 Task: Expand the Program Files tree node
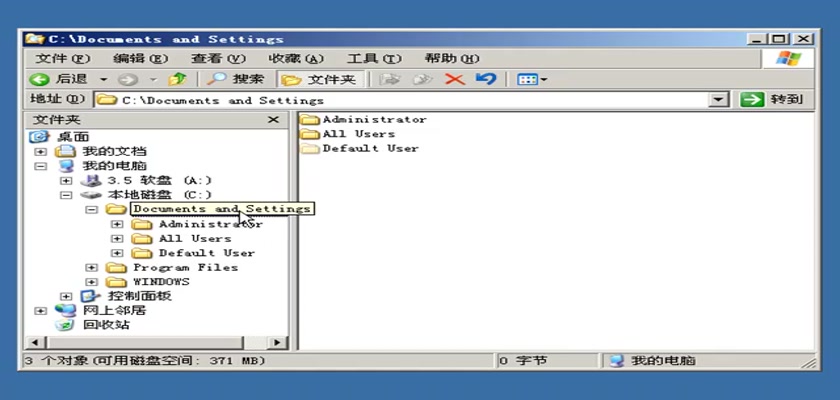(92, 267)
